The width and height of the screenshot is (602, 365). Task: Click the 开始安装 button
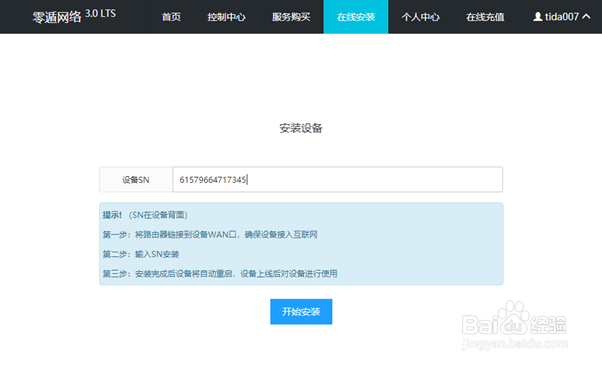click(x=301, y=312)
